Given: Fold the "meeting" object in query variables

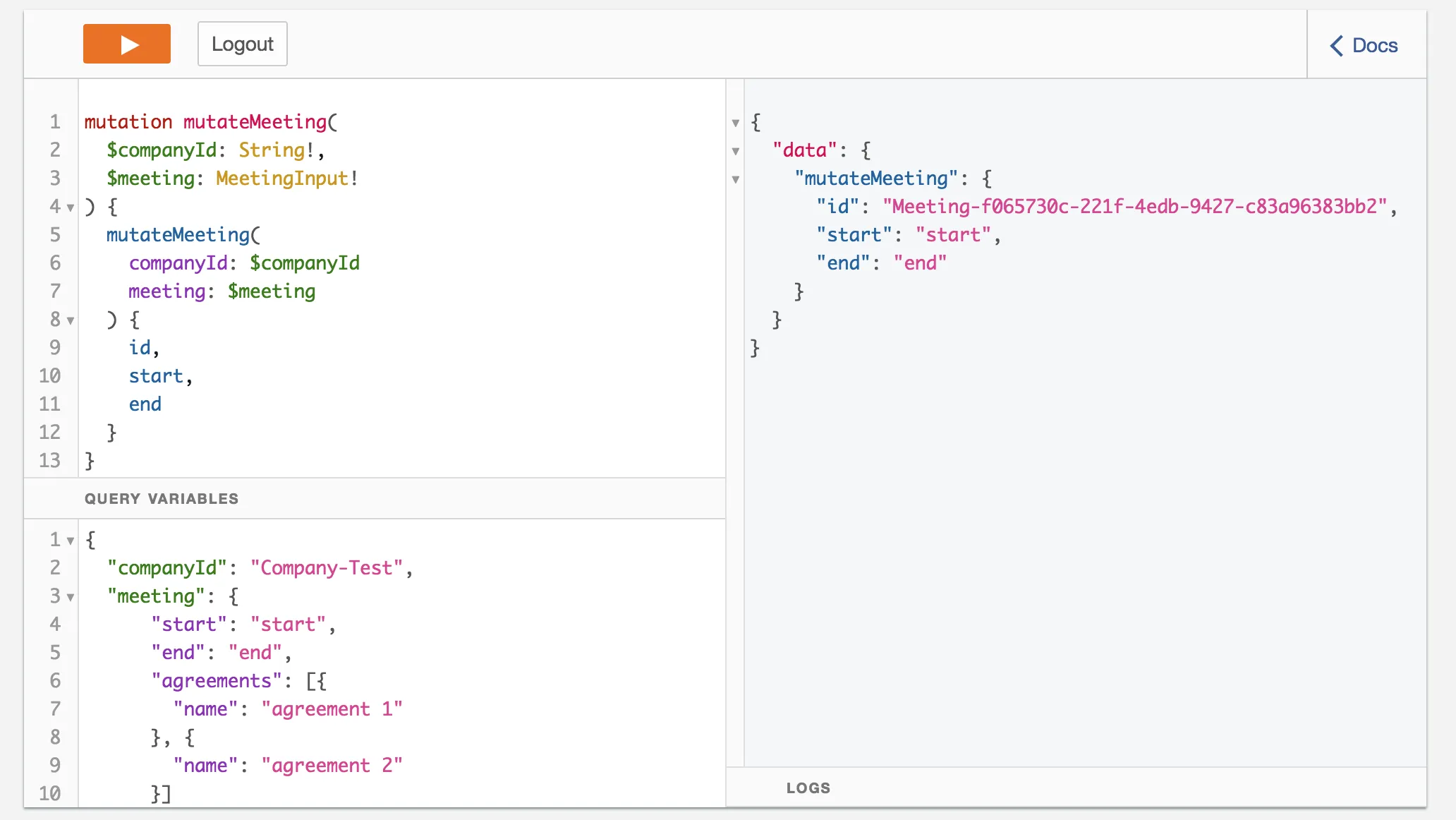Looking at the screenshot, I should pyautogui.click(x=71, y=597).
